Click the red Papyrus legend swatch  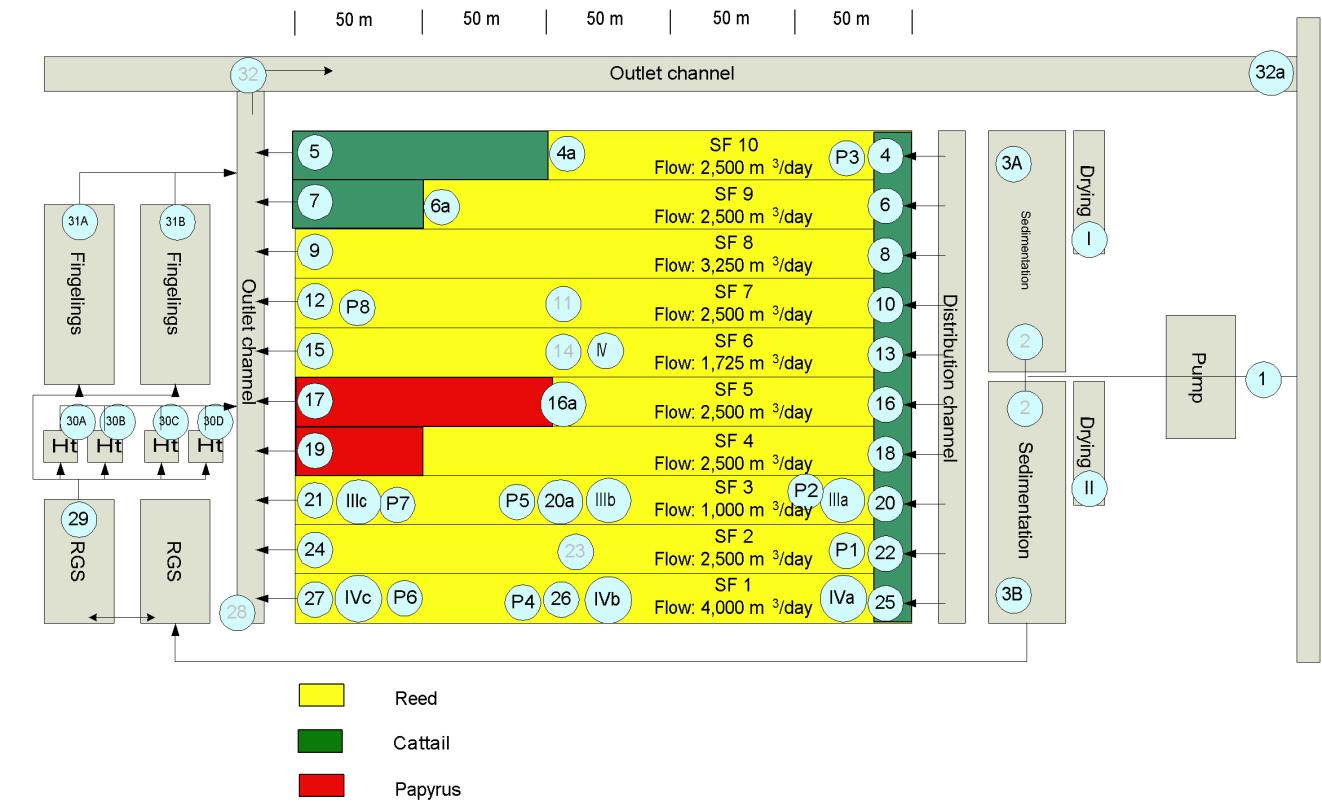coord(322,784)
